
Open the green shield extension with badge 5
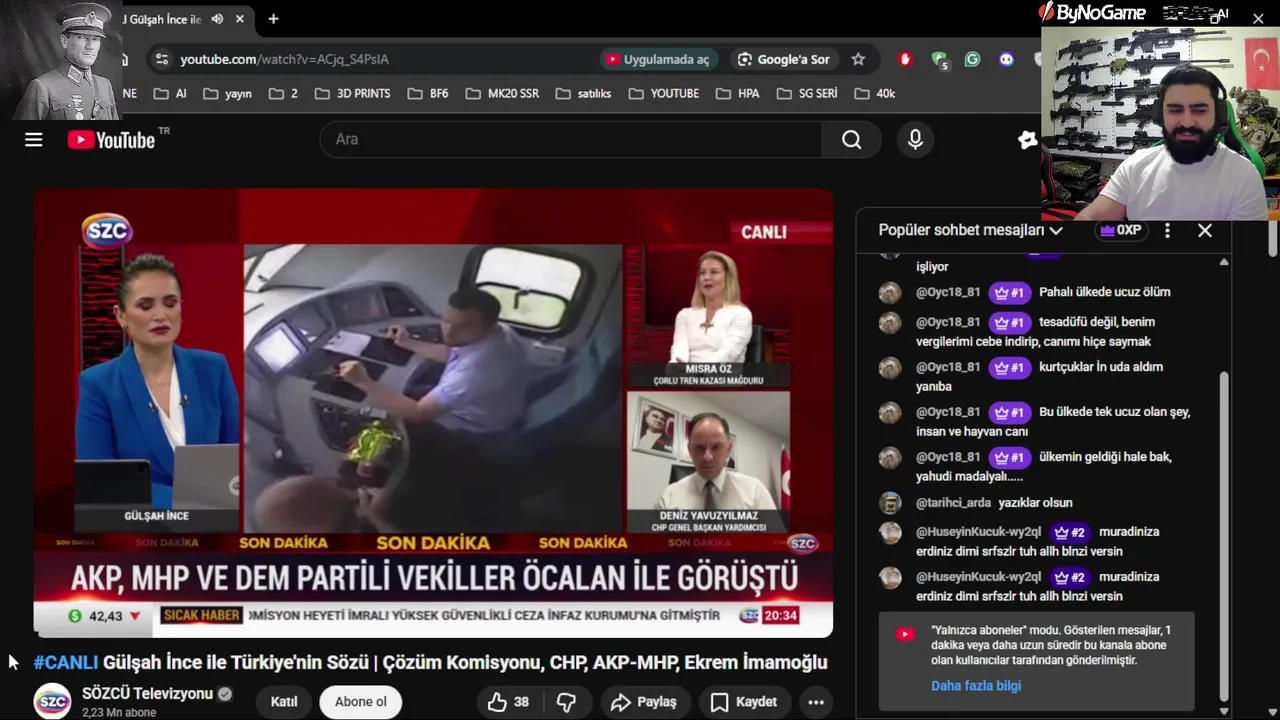(x=939, y=60)
